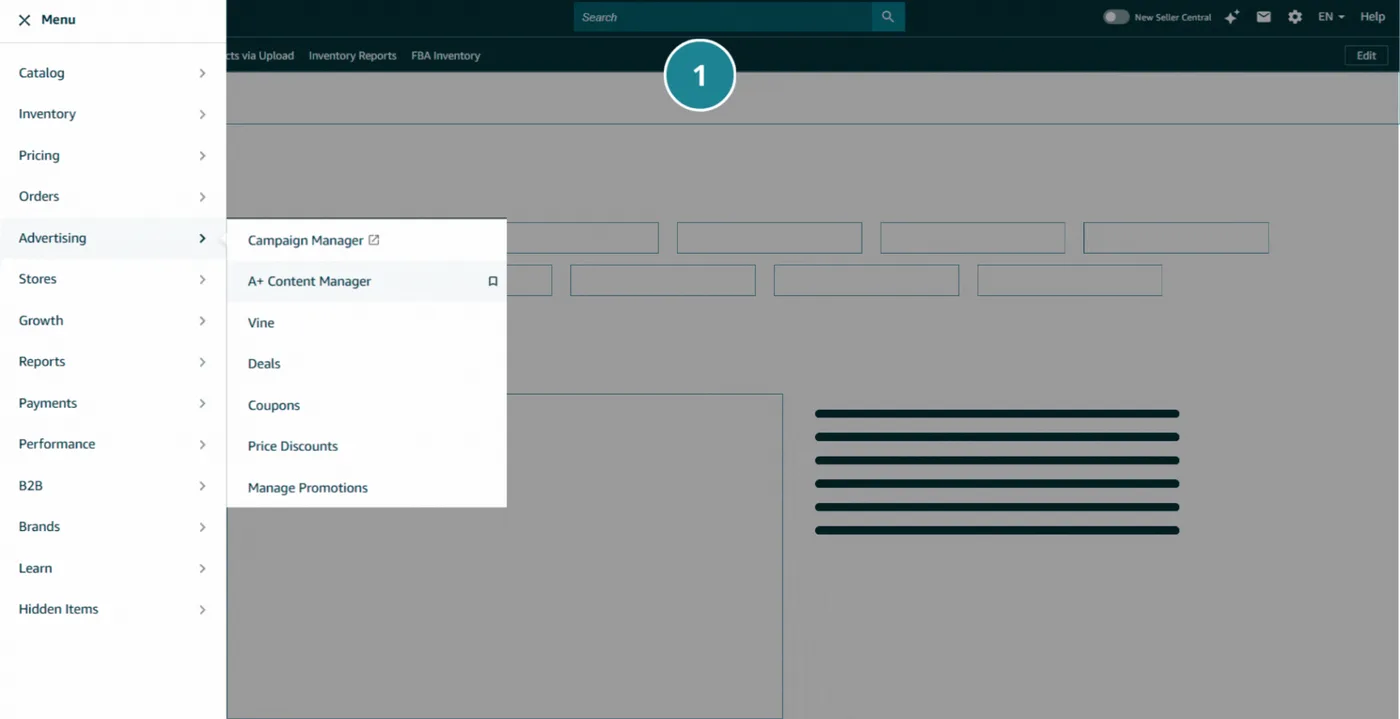Screen dimensions: 1400x719
Task: Expand the Payments menu section
Action: point(113,403)
